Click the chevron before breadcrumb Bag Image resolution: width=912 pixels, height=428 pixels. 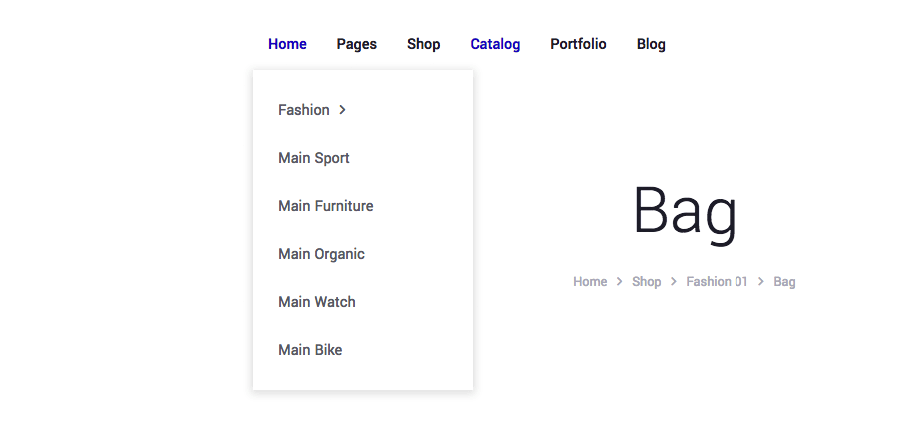coord(761,282)
